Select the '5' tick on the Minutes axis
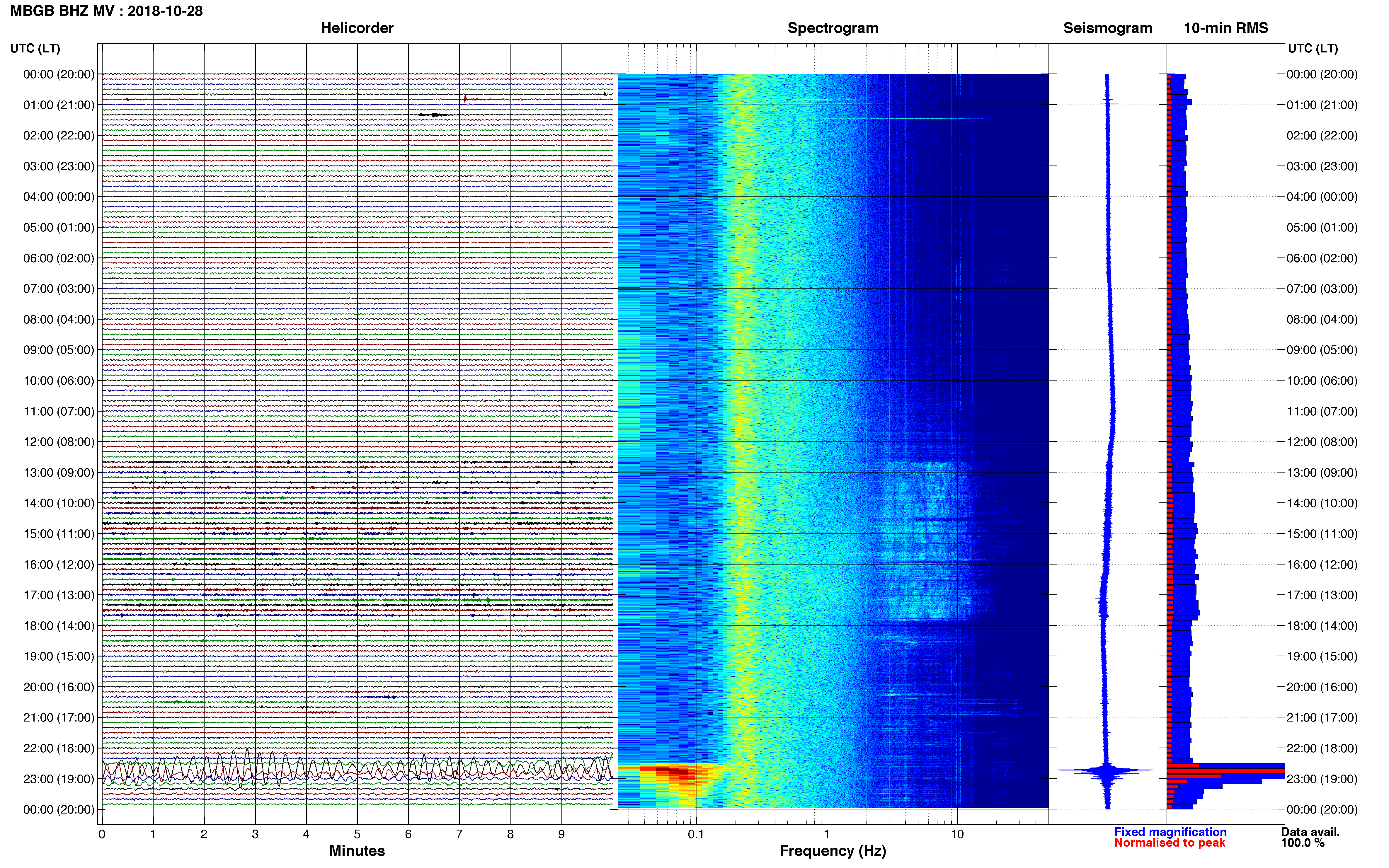The height and width of the screenshot is (868, 1389). [357, 833]
